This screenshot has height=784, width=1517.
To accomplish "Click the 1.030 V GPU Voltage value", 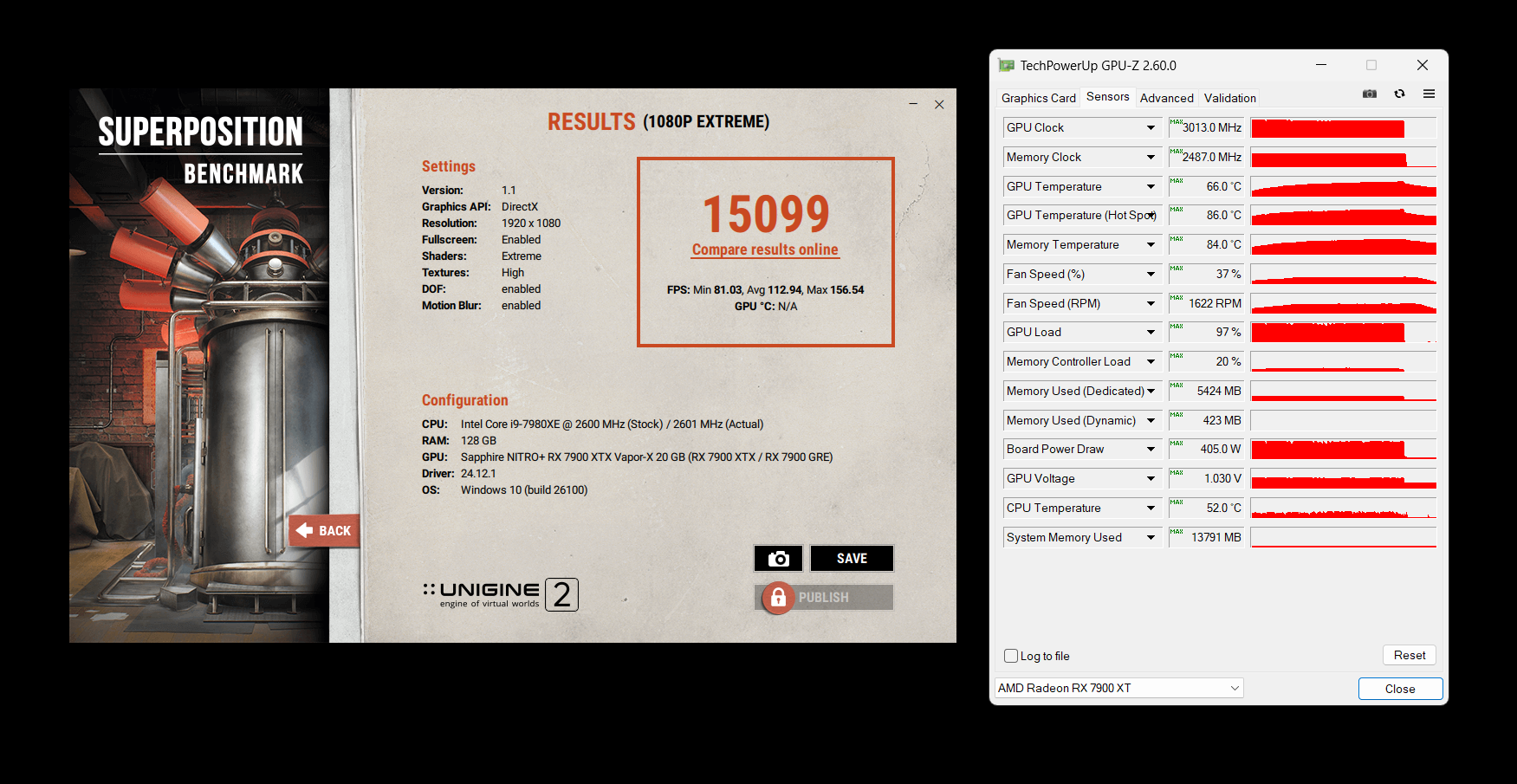I will click(x=1206, y=478).
